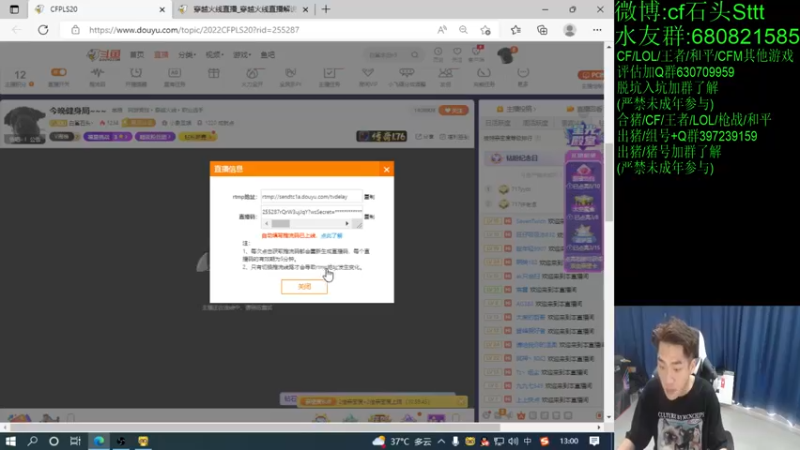Switch to the 日活跃度 ranking tab
The width and height of the screenshot is (800, 450).
[x=497, y=123]
